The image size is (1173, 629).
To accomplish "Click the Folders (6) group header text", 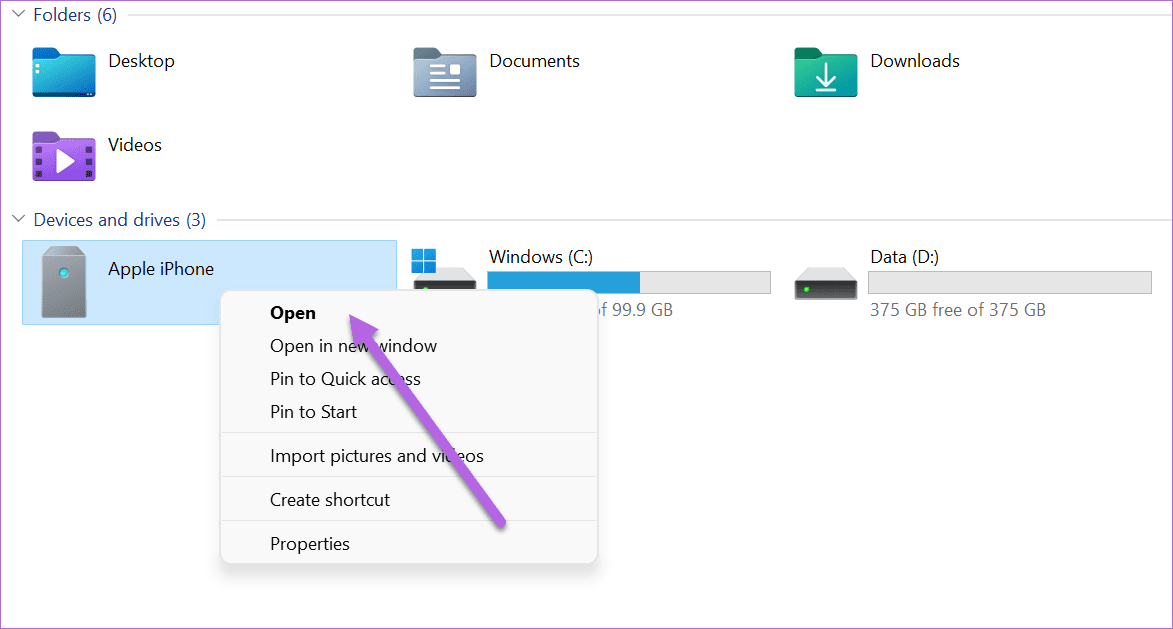I will (75, 15).
